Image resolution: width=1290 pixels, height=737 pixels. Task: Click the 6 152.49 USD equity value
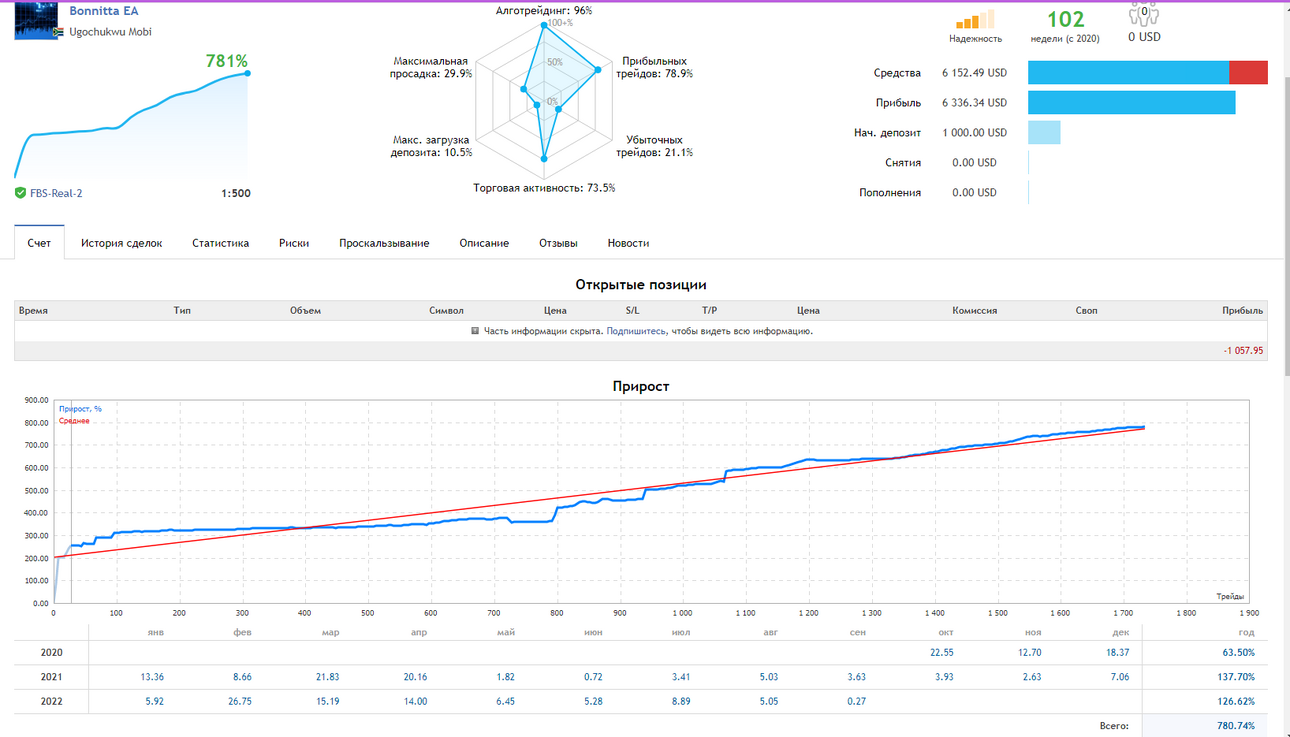tap(974, 73)
